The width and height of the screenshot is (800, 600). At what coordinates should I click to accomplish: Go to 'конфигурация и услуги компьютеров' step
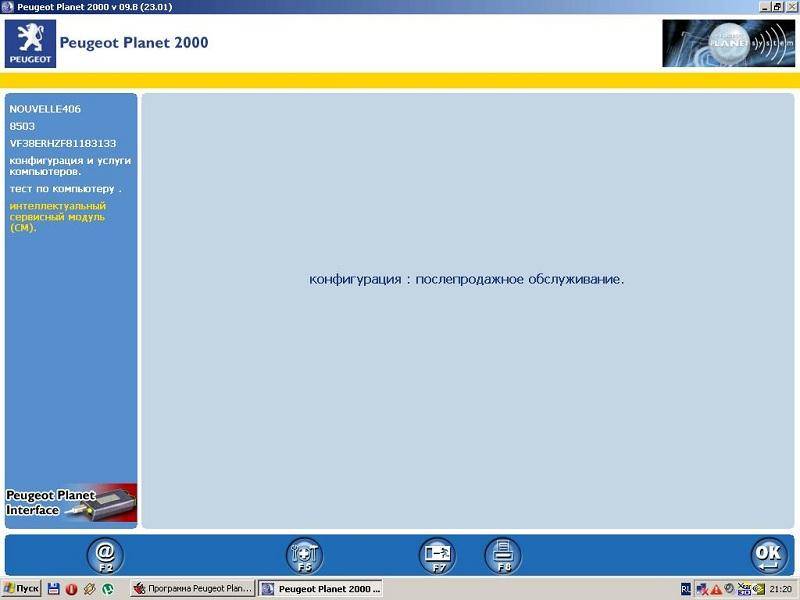70,166
